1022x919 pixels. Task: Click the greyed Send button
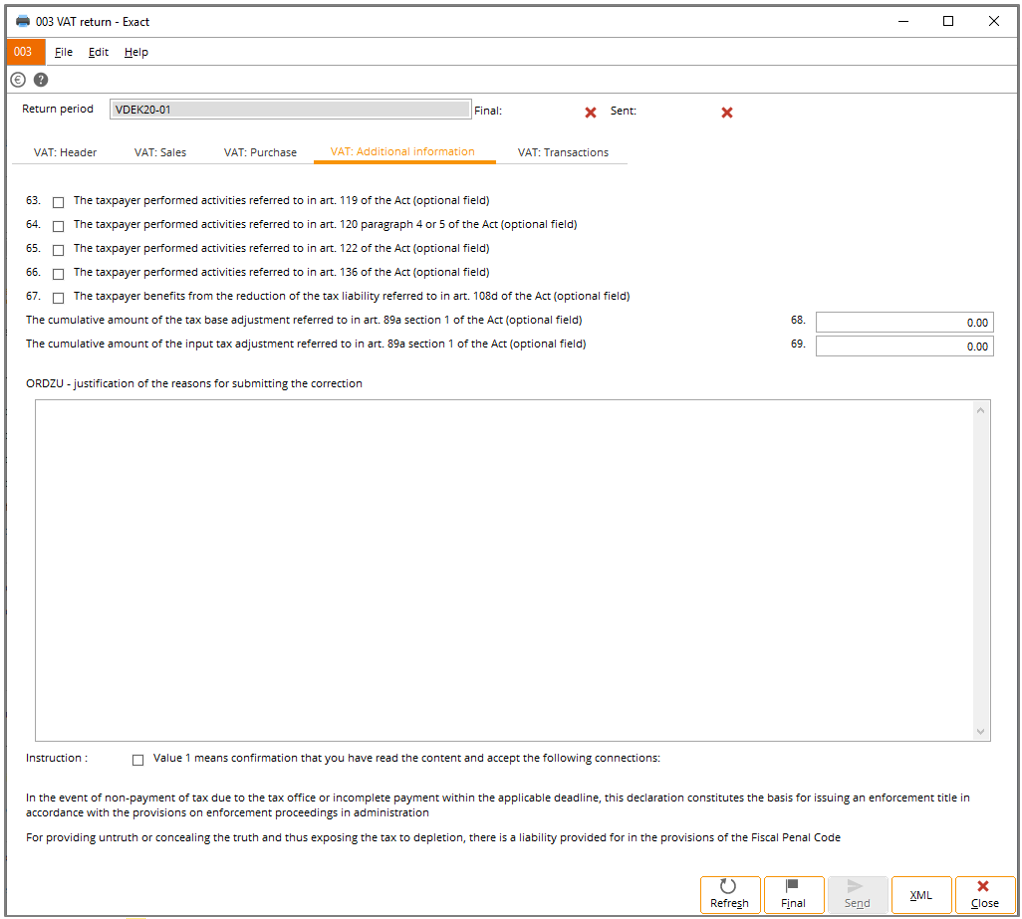click(x=857, y=894)
